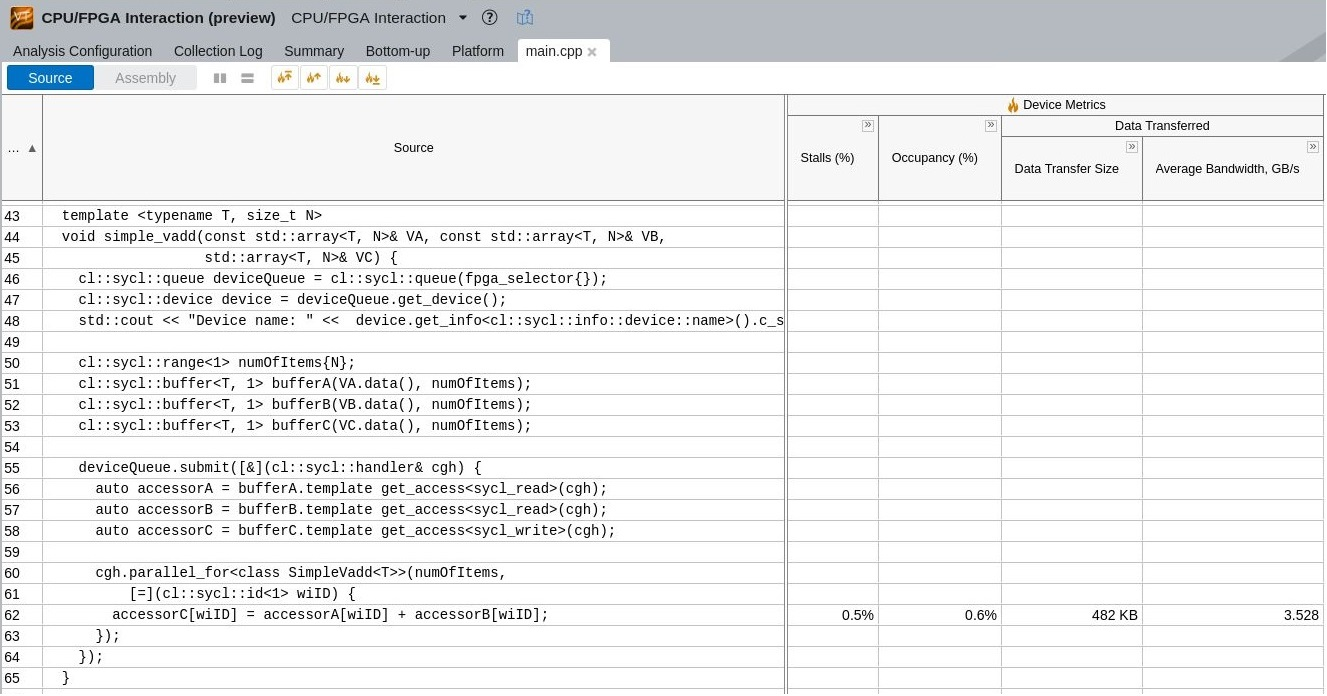Go to the next hotspot

click(343, 78)
